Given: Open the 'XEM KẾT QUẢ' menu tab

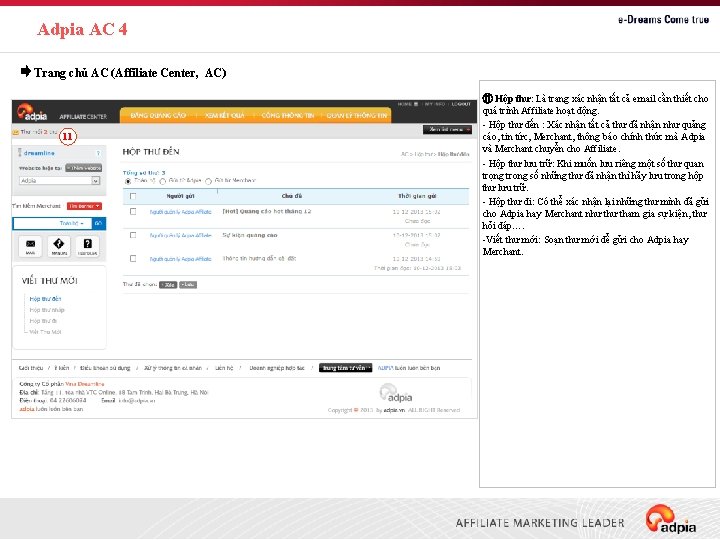Looking at the screenshot, I should click(225, 115).
